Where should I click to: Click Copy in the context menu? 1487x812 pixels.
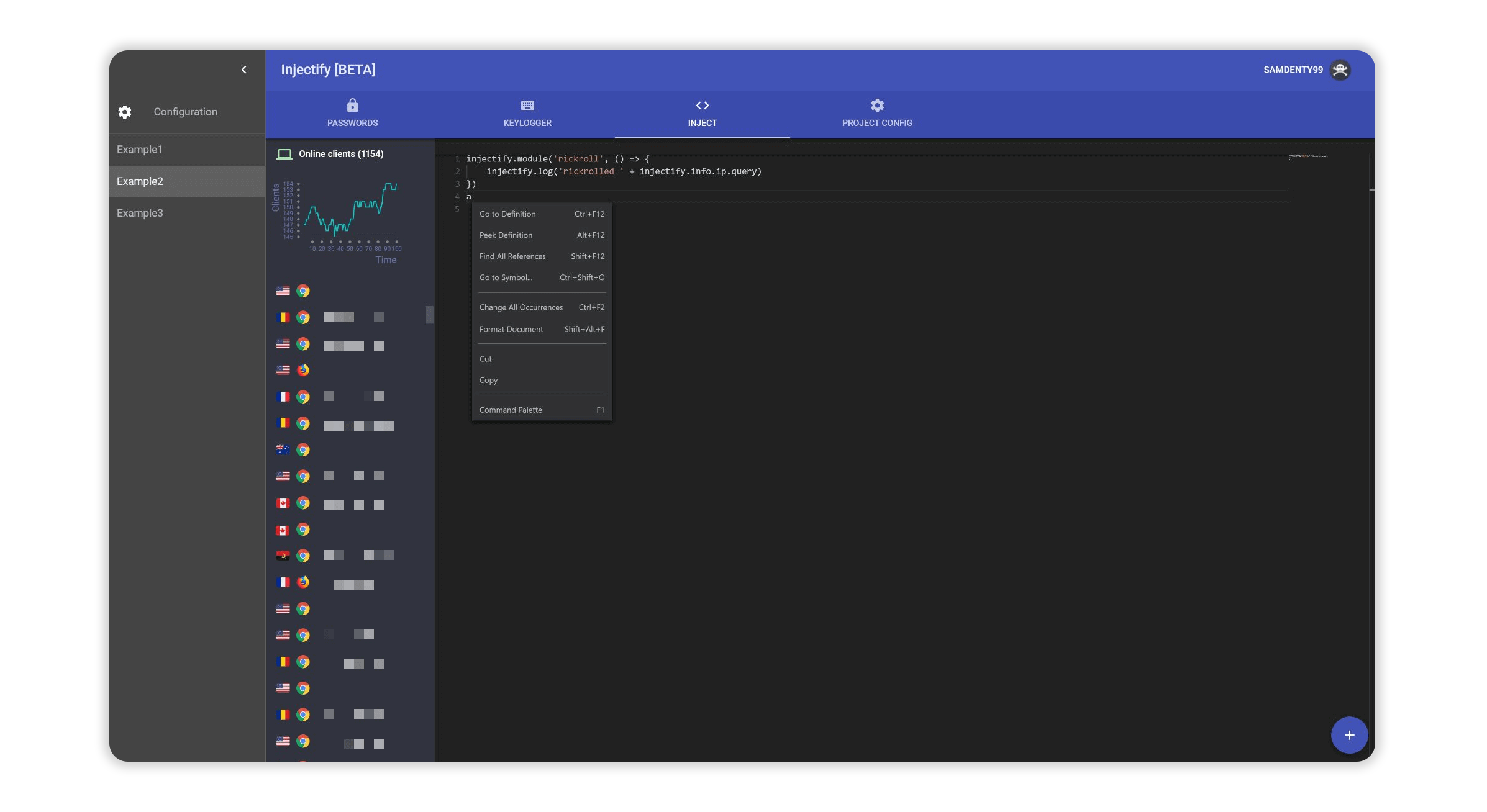coord(489,380)
